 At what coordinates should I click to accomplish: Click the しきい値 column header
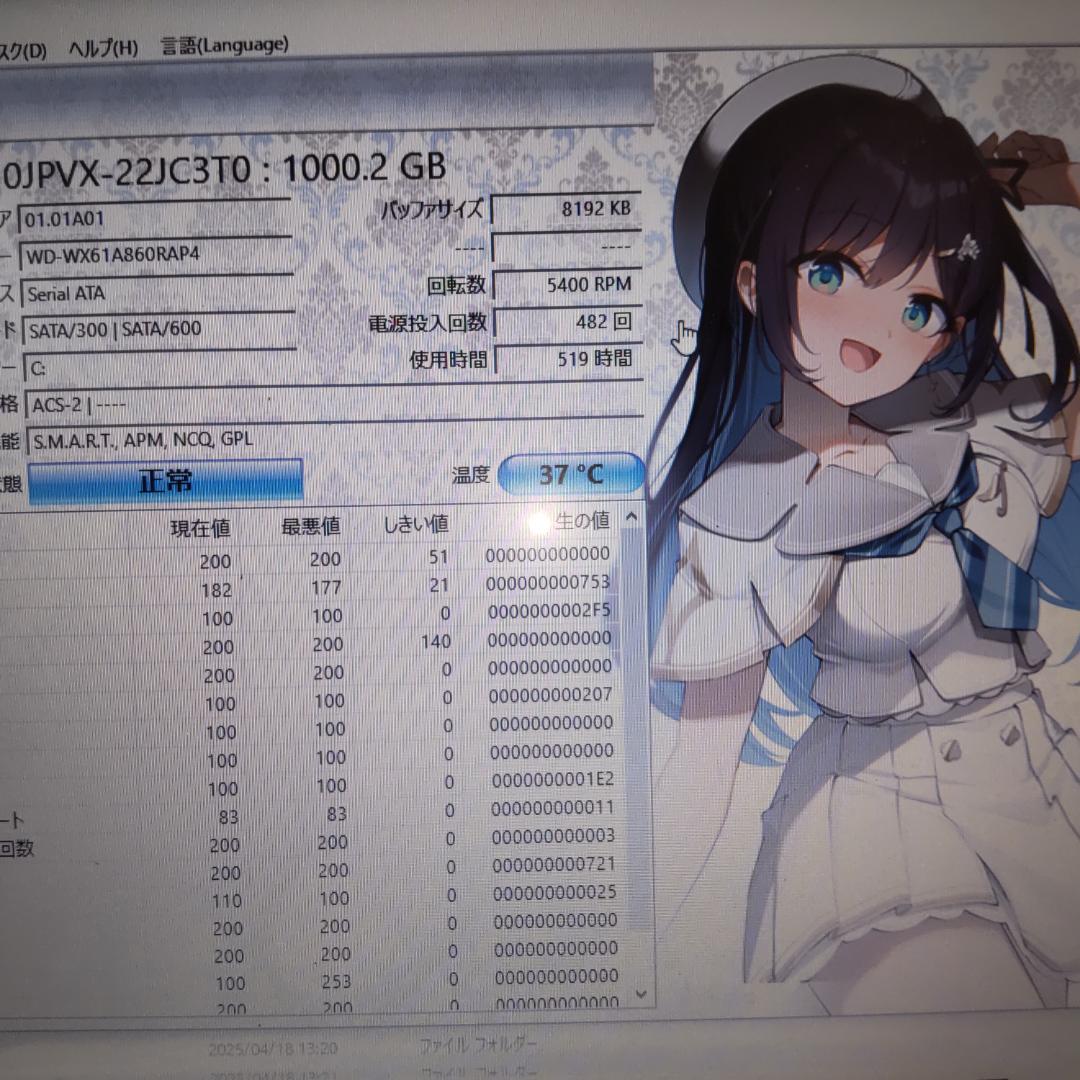(414, 522)
